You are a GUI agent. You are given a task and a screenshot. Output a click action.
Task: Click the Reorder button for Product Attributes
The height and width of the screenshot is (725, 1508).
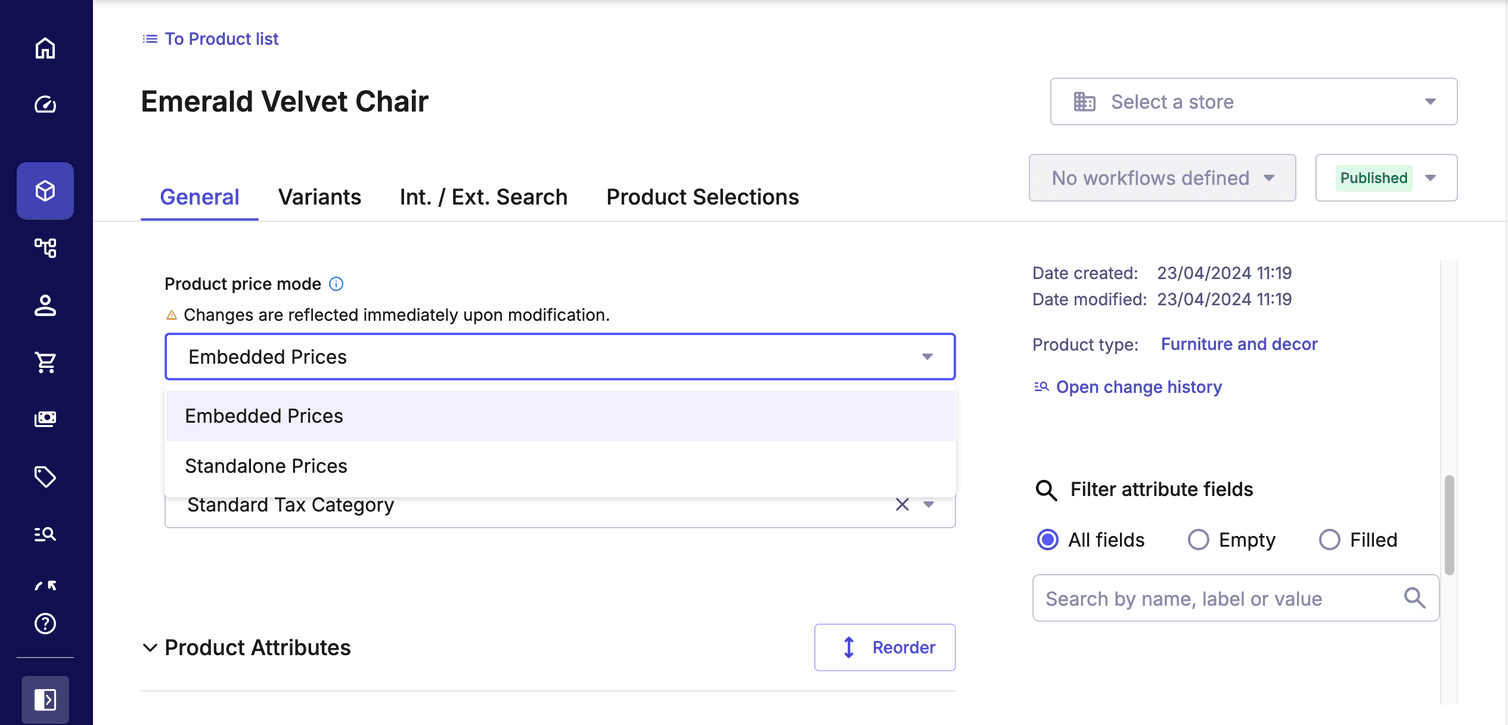[884, 647]
